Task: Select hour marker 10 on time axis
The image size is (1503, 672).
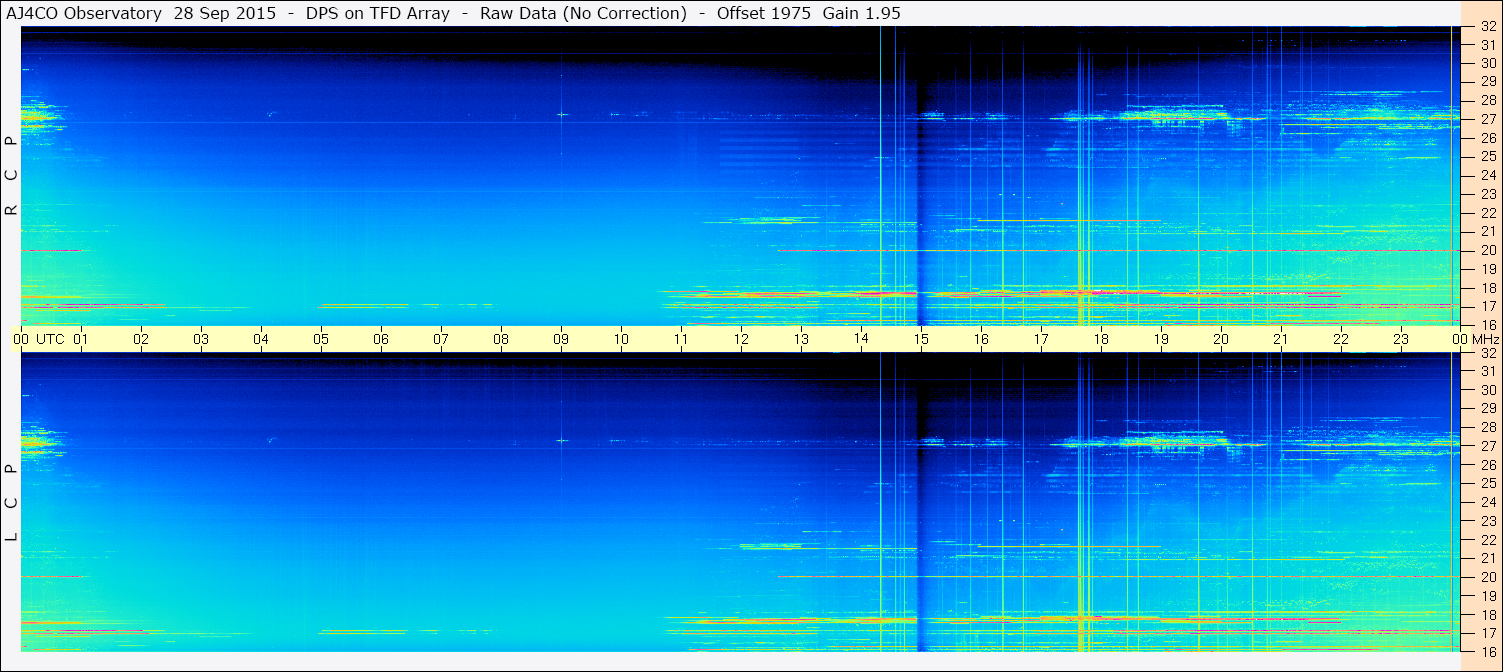Action: (621, 339)
